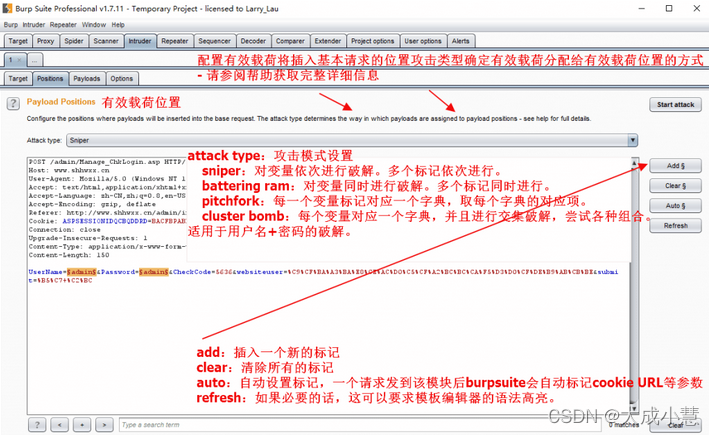715x435 pixels.
Task: Click the plus button beside search
Action: click(x=82, y=425)
